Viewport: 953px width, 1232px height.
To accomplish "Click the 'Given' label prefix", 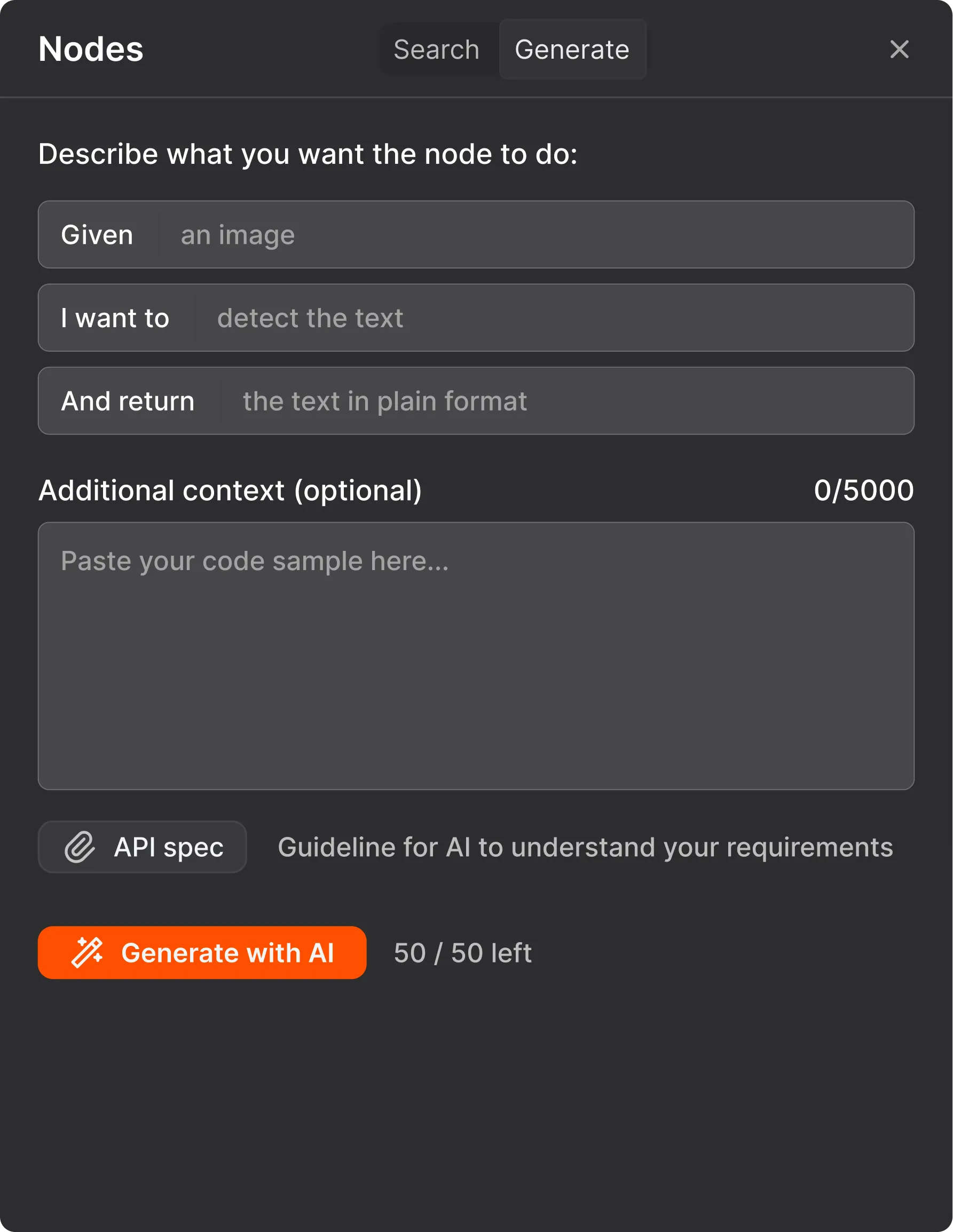I will [98, 235].
